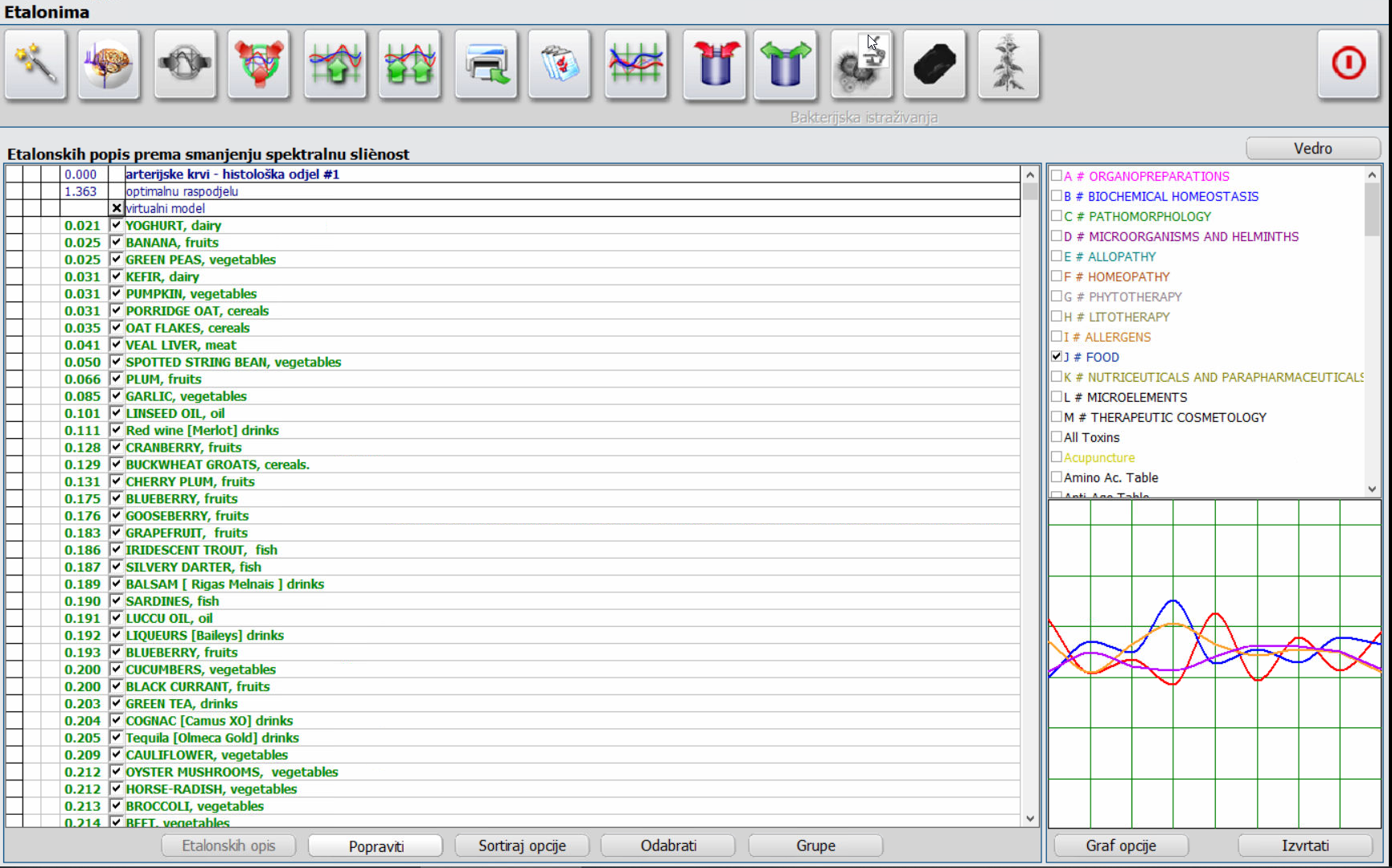The image size is (1392, 868).
Task: Click the bucket with green arrows icon
Action: tap(785, 64)
